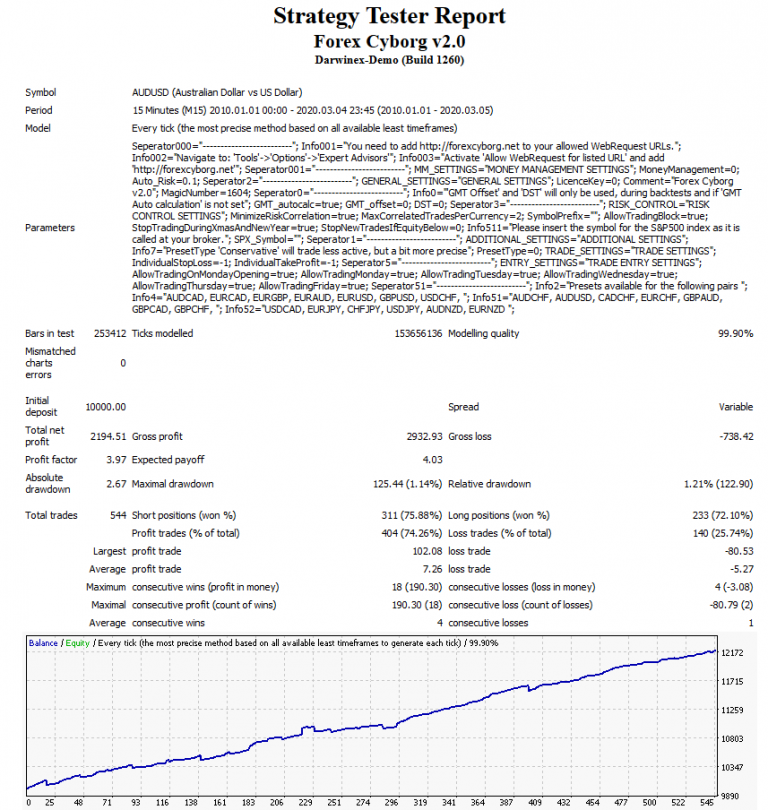The image size is (768, 810).
Task: Click the Gross profit value '2932.93'
Action: [x=425, y=437]
